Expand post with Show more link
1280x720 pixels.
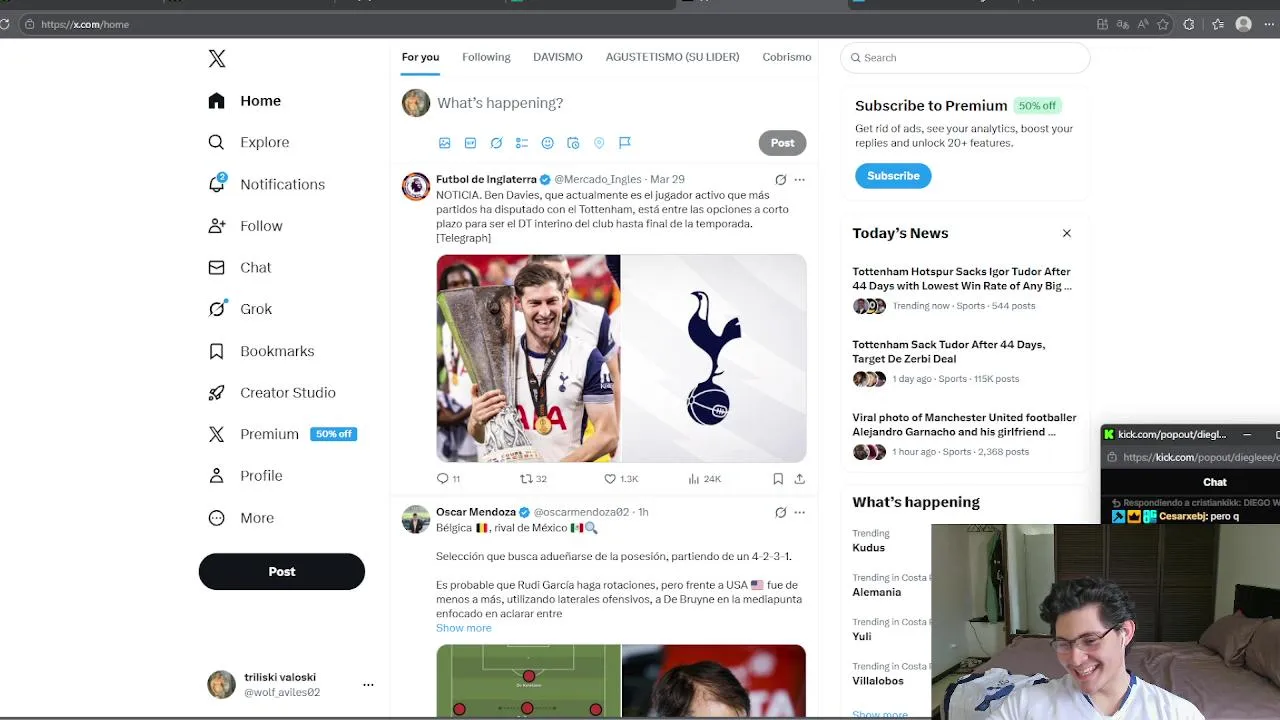(x=463, y=628)
